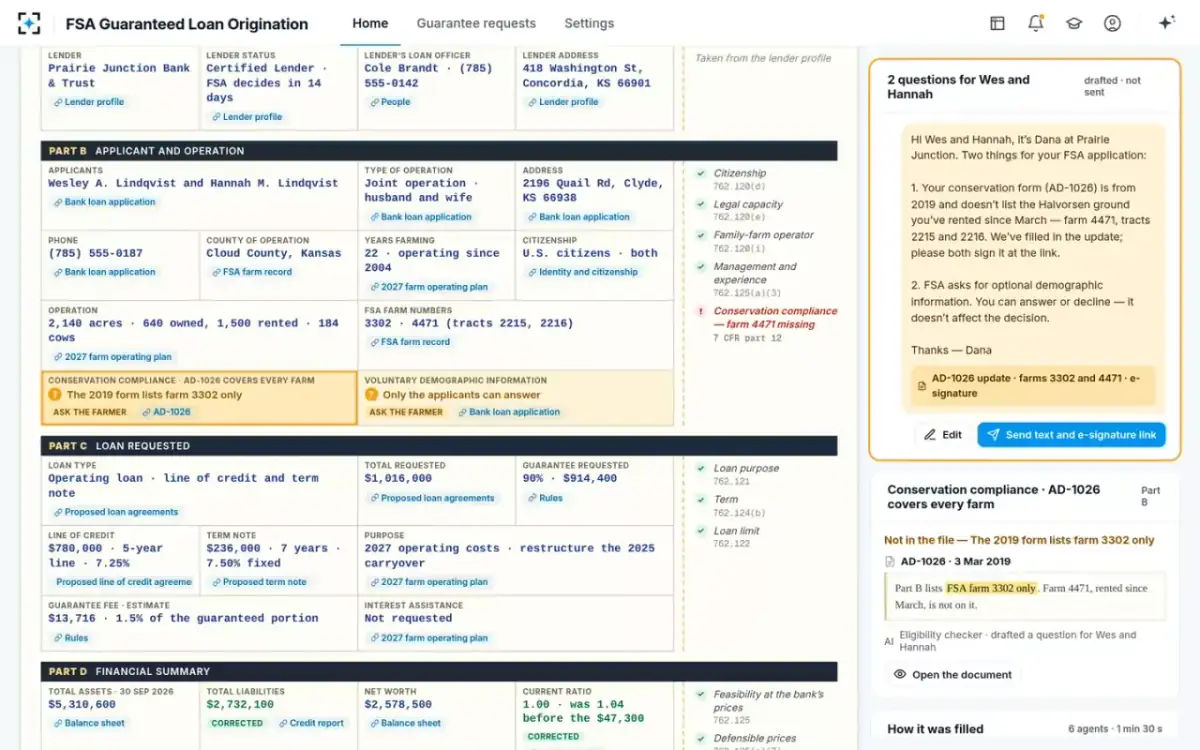This screenshot has height=750, width=1200.
Task: Click the app logo in the header
Action: pos(29,23)
